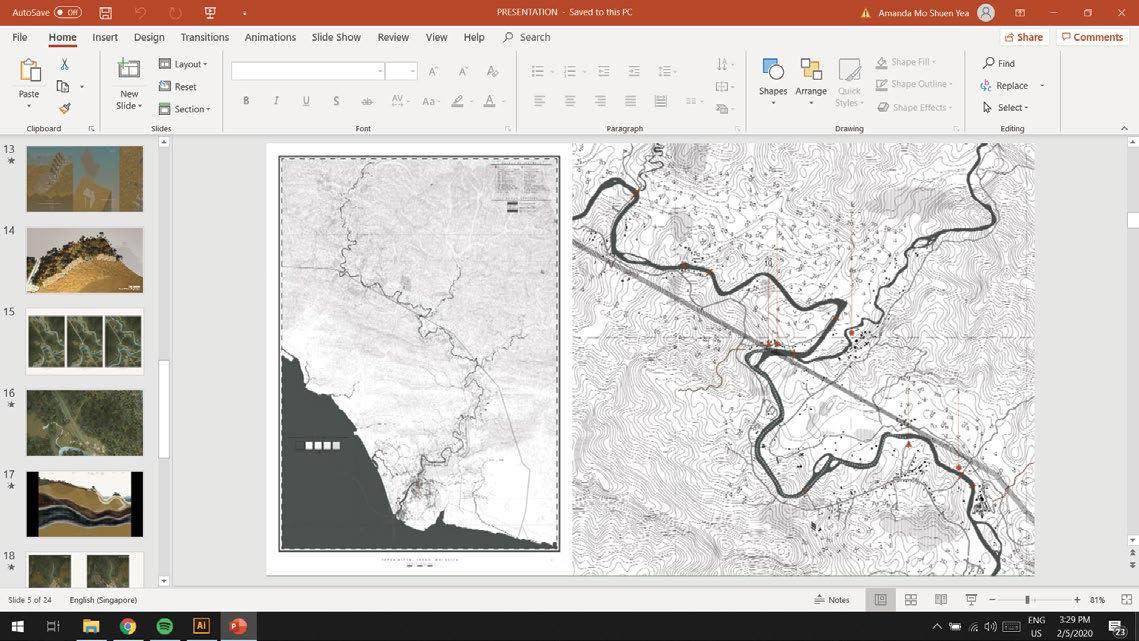This screenshot has width=1139, height=641.
Task: Center text in Paragraph group
Action: (x=570, y=101)
